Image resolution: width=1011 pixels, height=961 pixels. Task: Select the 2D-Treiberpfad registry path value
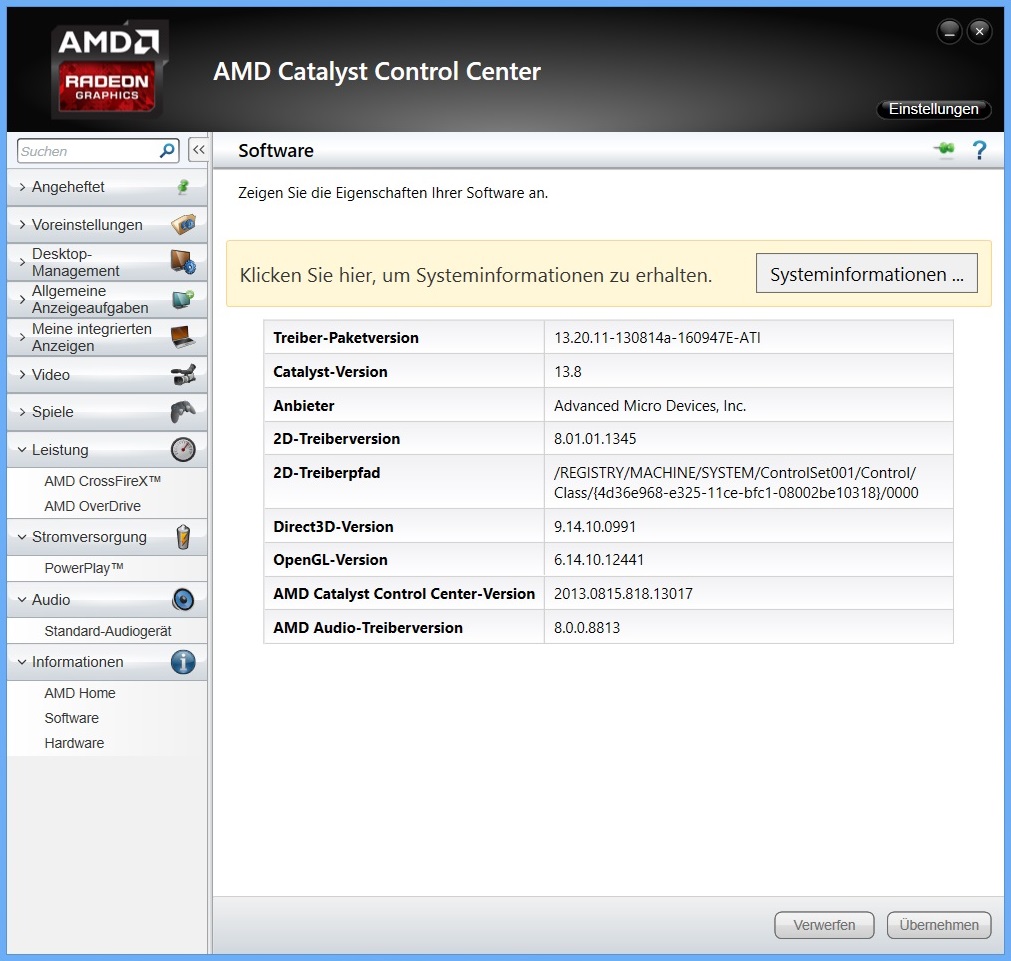coord(736,482)
